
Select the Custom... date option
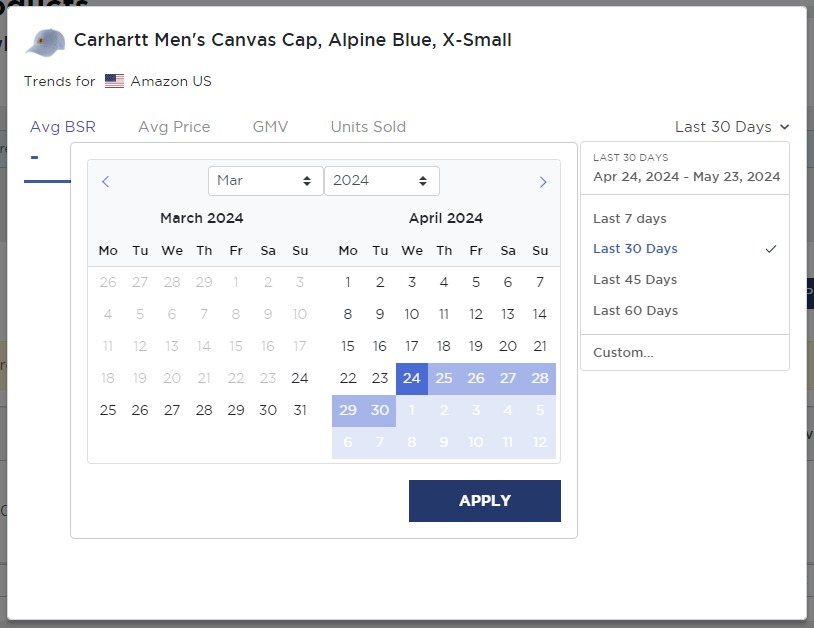click(622, 352)
